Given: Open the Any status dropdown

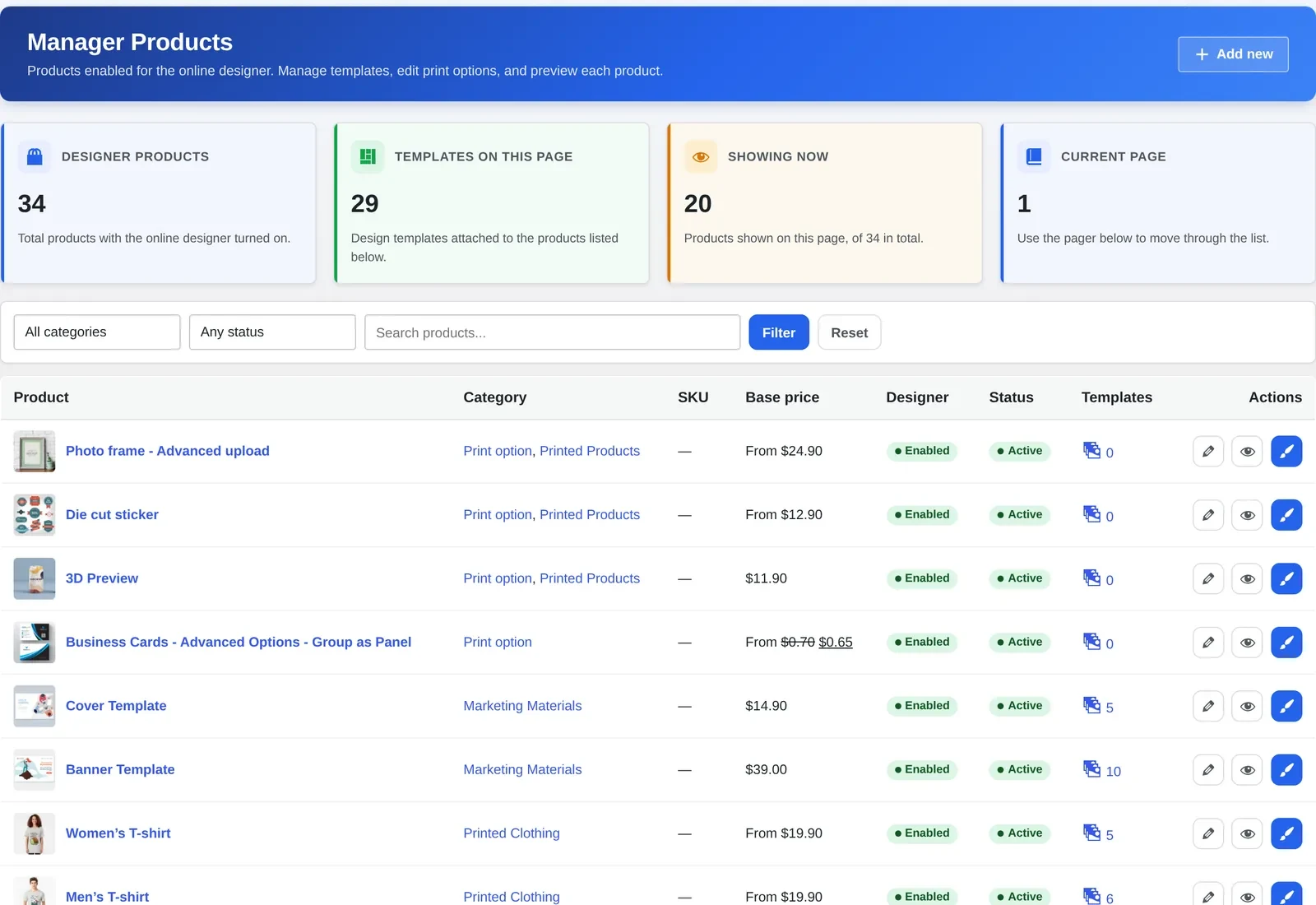Looking at the screenshot, I should click(x=272, y=332).
